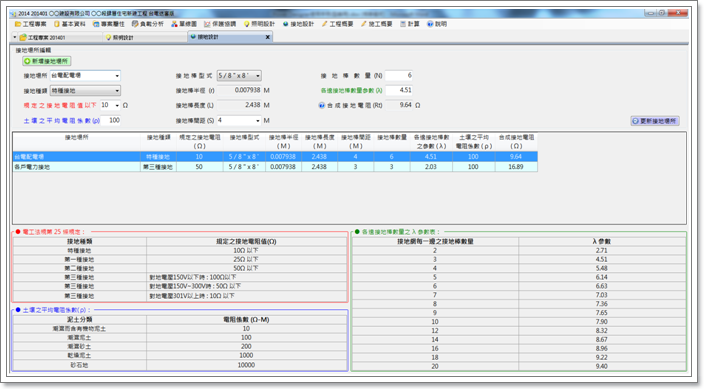Click the 泥土分類 column header
This screenshot has height=389, width=704.
click(x=79, y=320)
